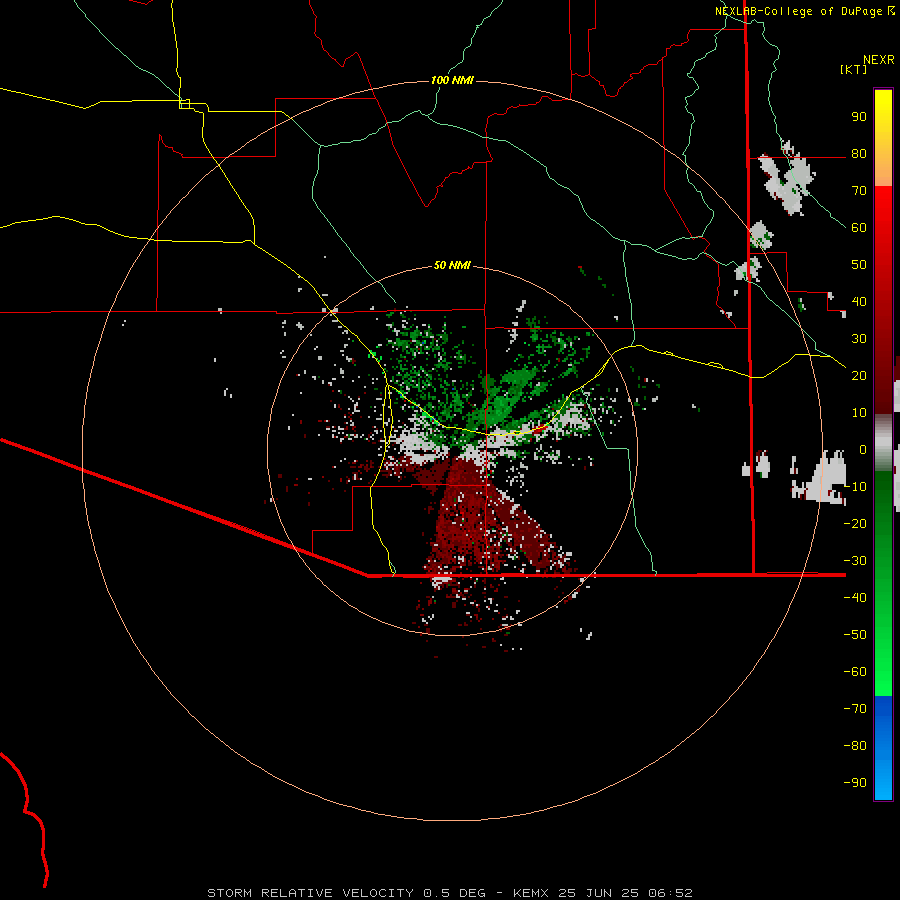Select the 40 value on velocity scale
The height and width of the screenshot is (900, 900).
pyautogui.click(x=859, y=302)
